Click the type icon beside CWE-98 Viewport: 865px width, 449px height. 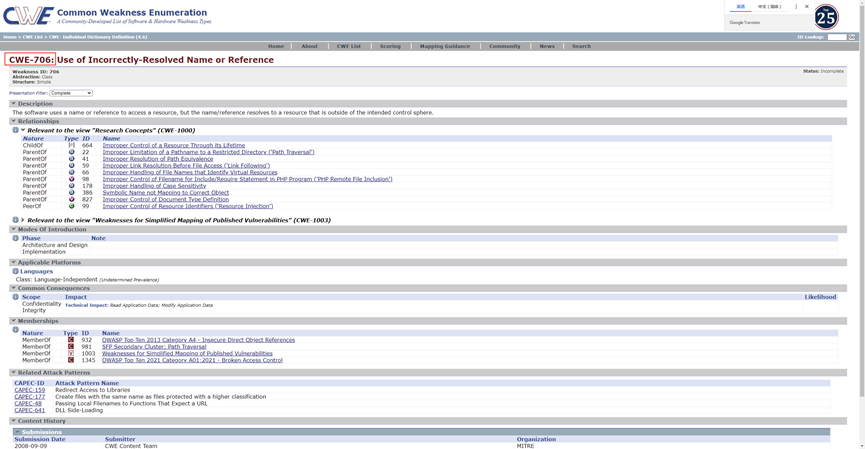coord(71,179)
